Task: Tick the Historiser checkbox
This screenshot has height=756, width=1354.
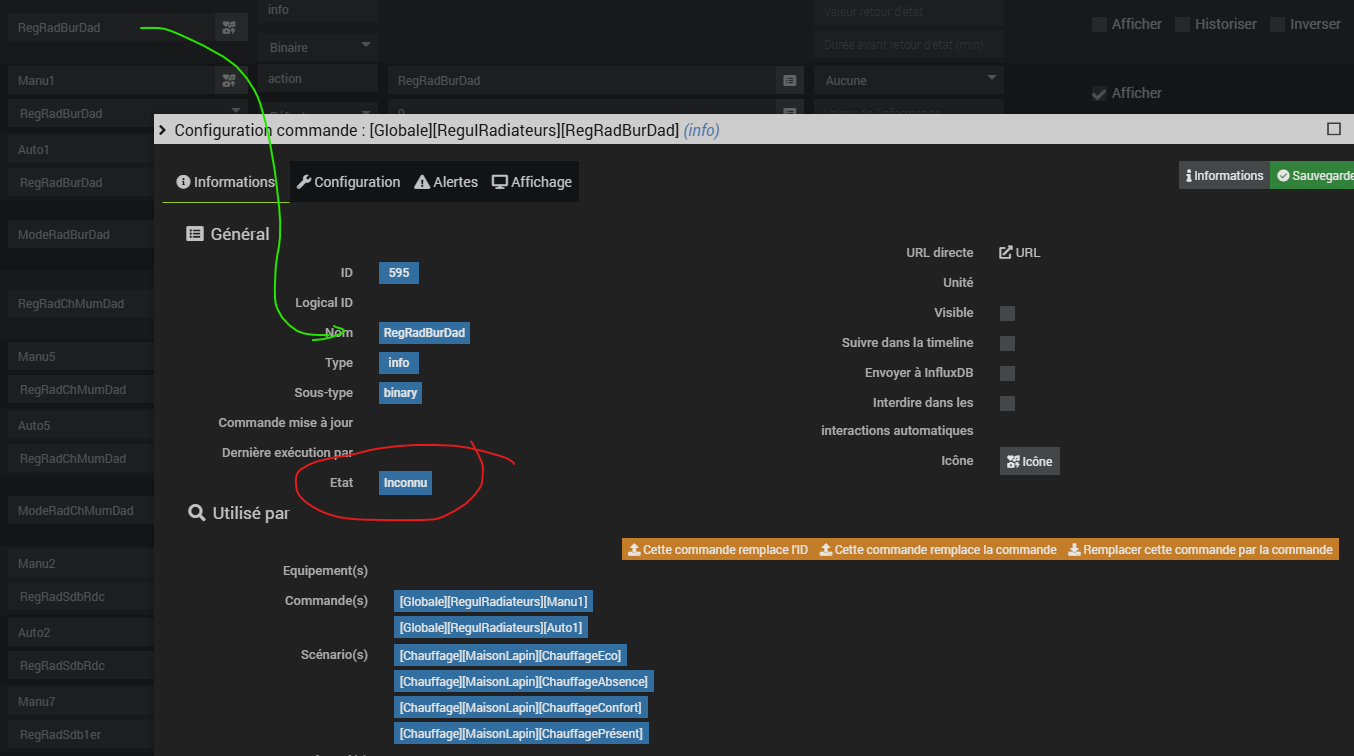Action: pyautogui.click(x=1182, y=24)
